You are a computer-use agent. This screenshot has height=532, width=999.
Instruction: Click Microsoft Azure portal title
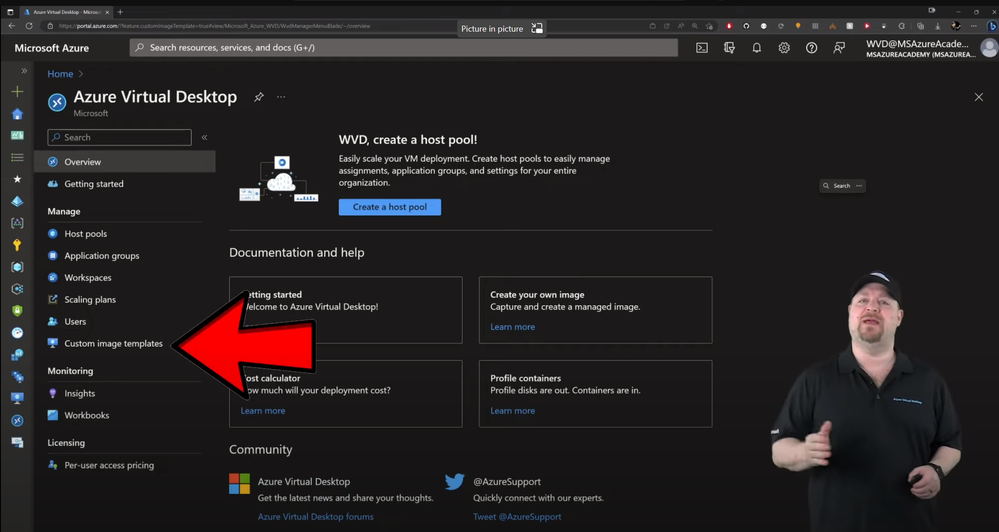(x=52, y=48)
